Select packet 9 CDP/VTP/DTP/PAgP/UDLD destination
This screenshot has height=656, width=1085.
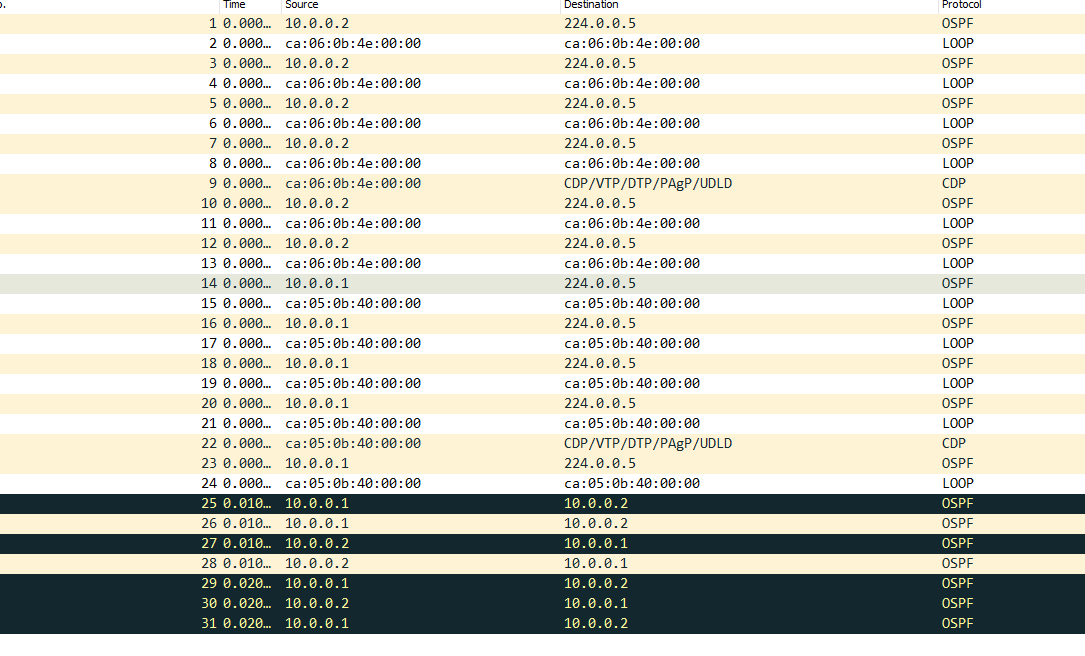(648, 184)
